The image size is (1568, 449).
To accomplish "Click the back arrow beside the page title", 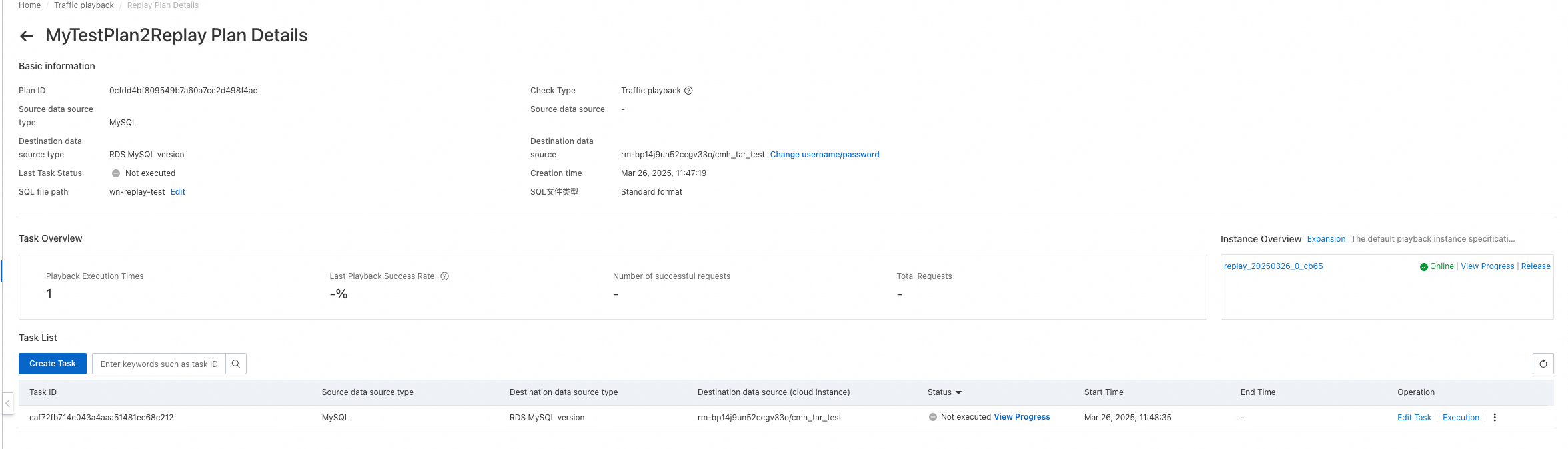I will point(27,36).
